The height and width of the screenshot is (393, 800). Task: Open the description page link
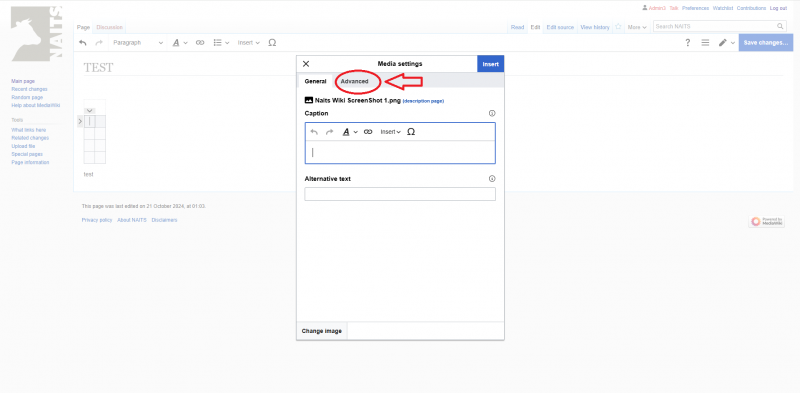point(423,101)
